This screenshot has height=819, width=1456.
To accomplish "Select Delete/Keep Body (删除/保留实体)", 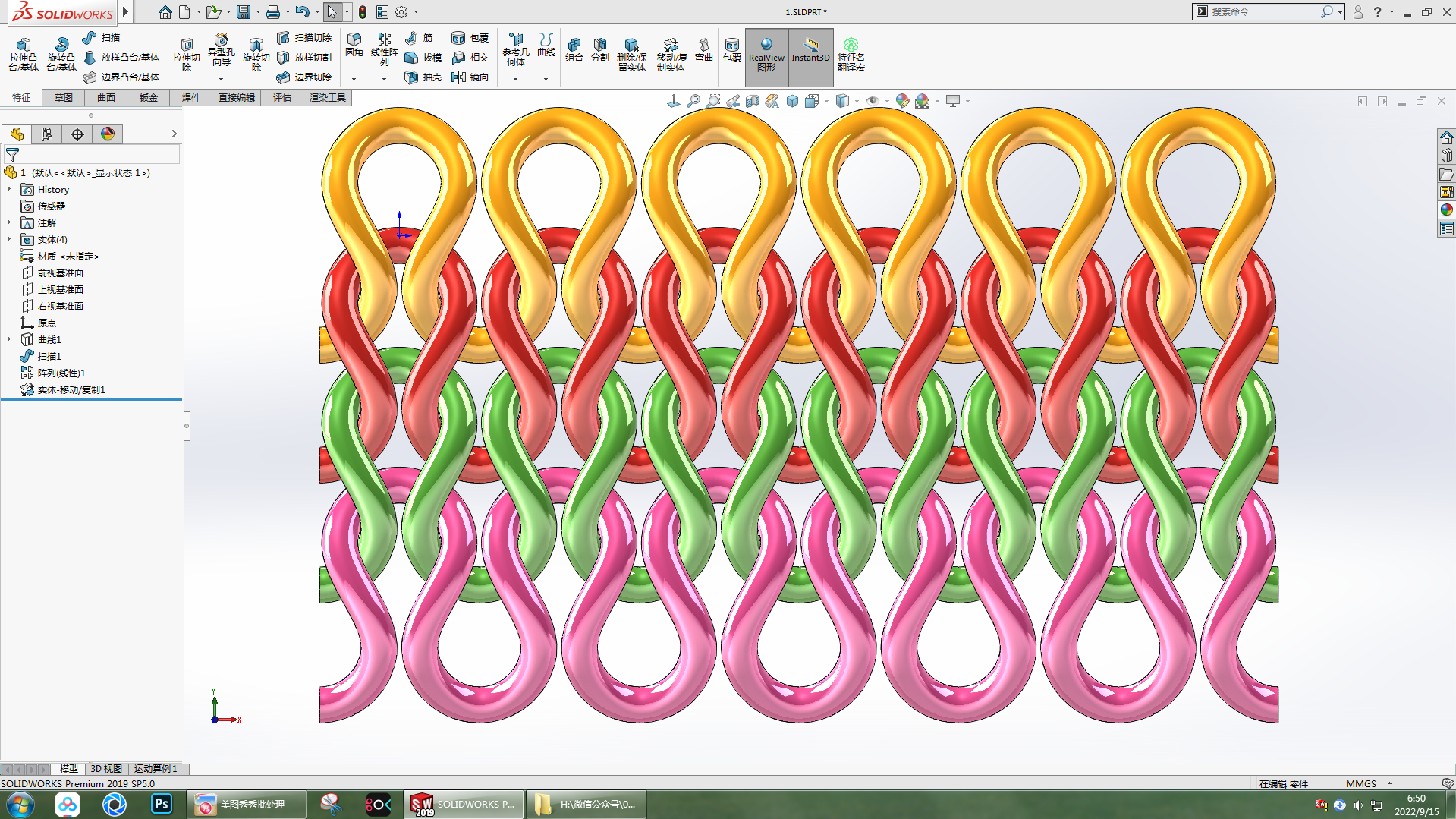I will pos(632,55).
